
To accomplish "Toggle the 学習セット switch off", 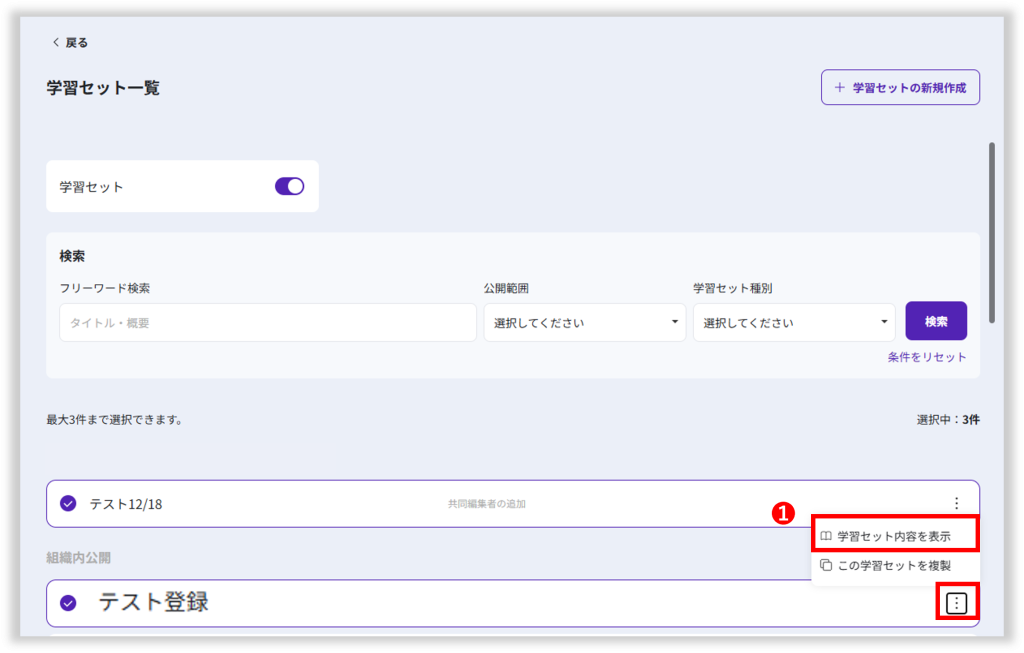I will tap(289, 186).
